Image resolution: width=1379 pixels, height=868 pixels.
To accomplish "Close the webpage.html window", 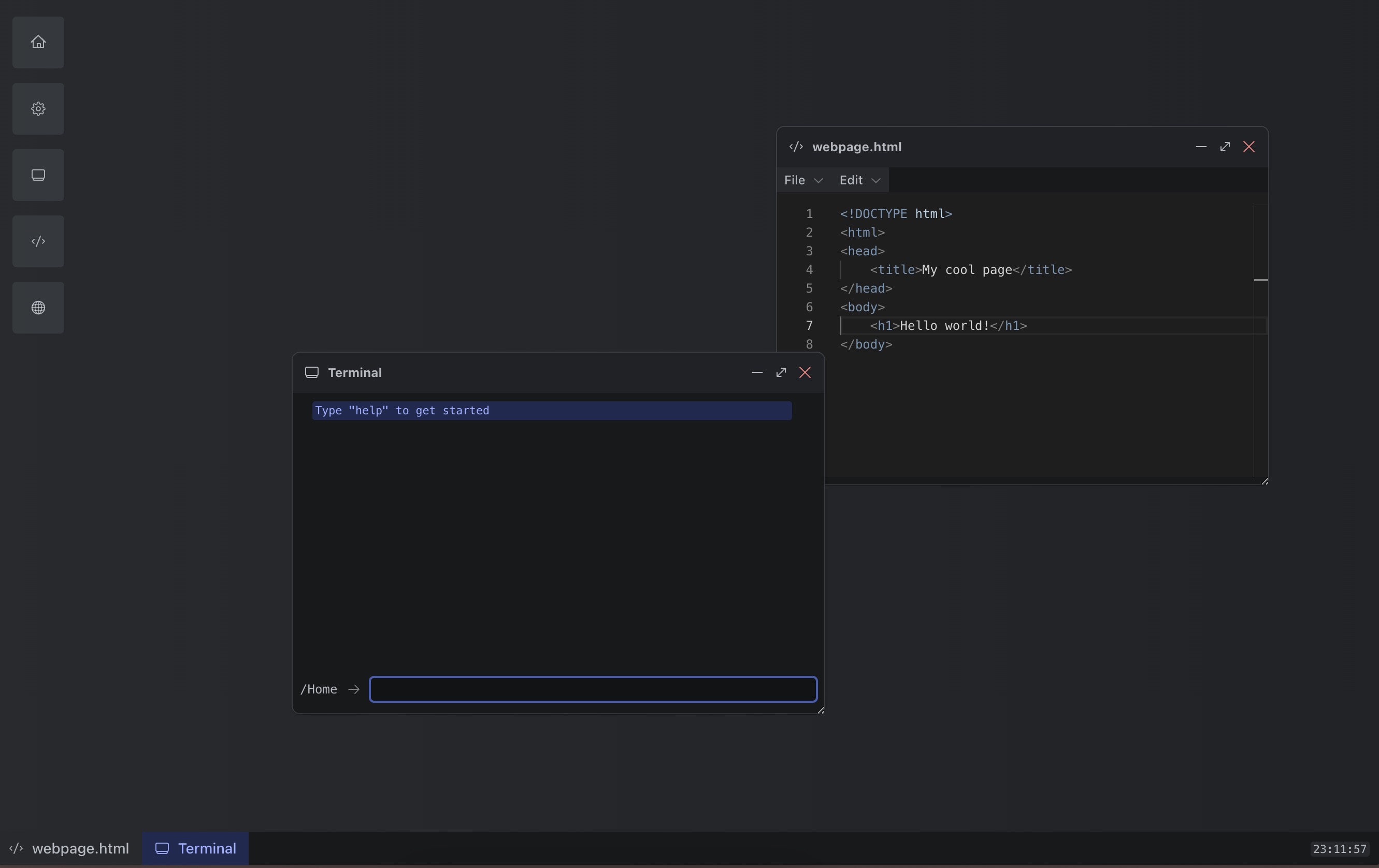I will 1249,147.
